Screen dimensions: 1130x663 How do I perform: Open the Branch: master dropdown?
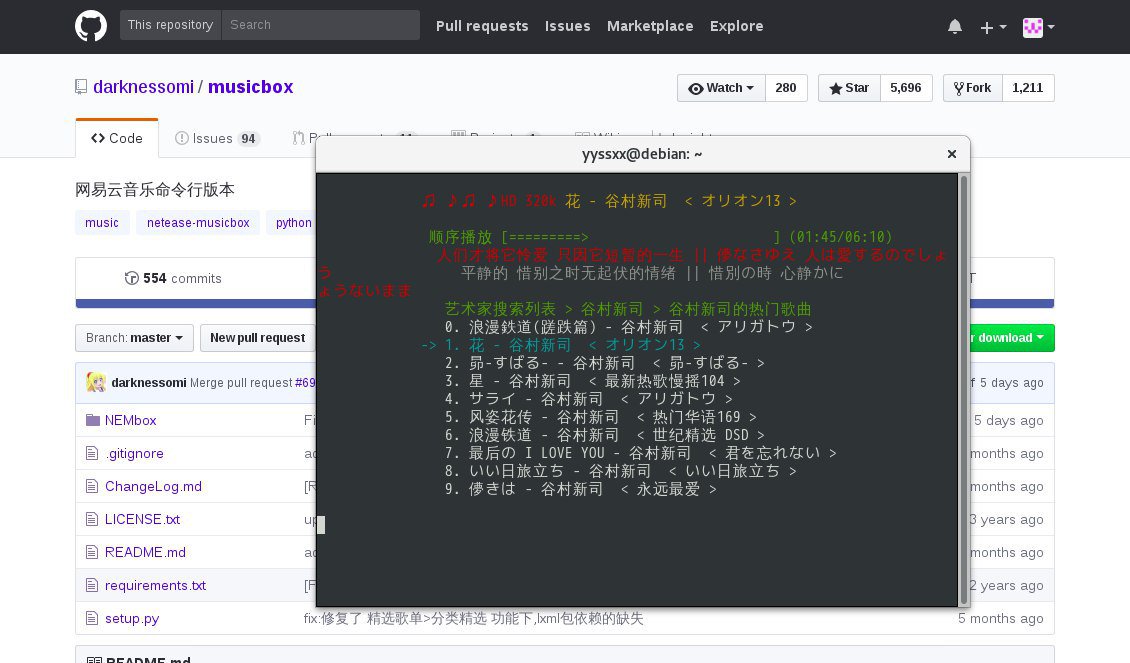(x=134, y=338)
